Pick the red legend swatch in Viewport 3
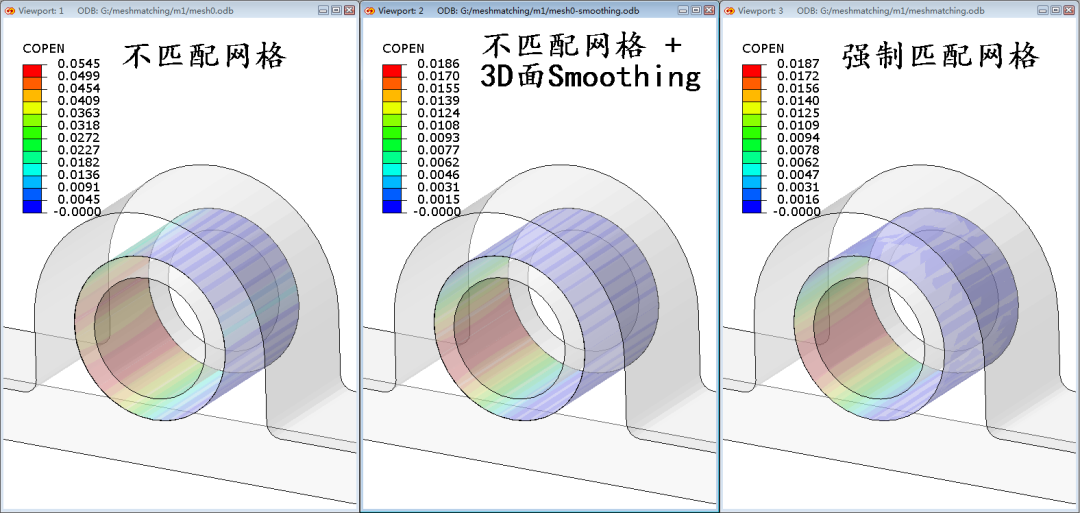 pos(751,70)
